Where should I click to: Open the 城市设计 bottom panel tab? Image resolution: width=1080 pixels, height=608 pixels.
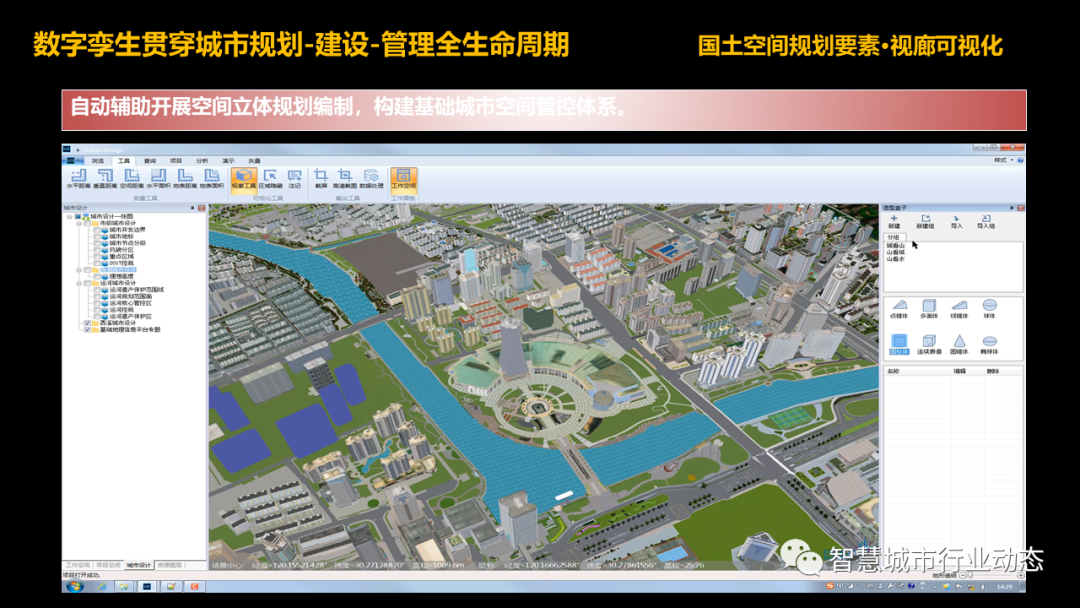pyautogui.click(x=138, y=565)
